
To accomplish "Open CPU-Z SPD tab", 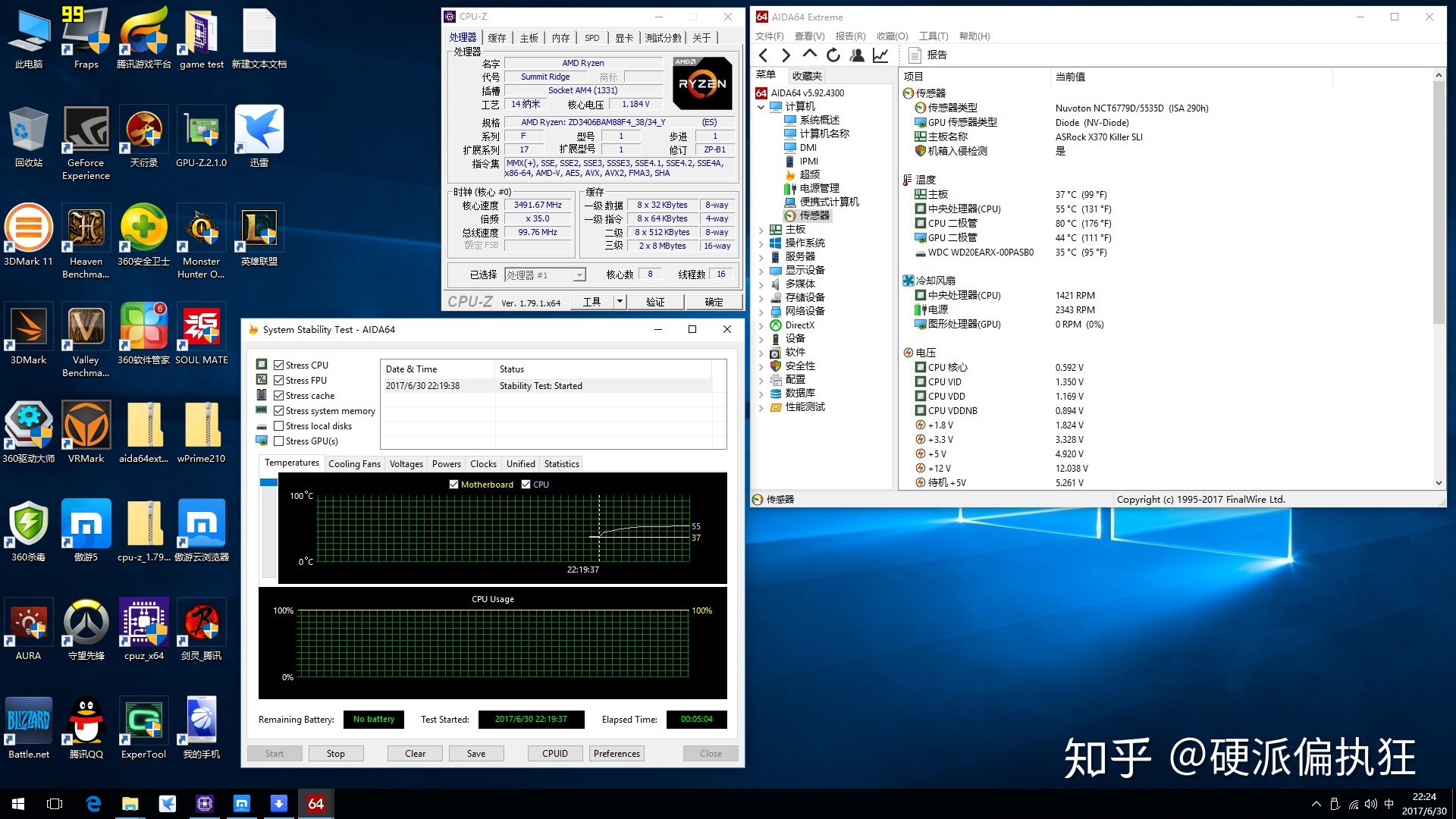I will 591,38.
